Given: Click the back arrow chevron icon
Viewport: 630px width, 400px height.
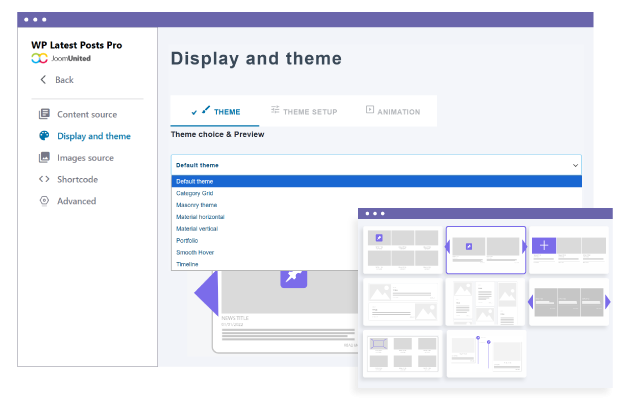Looking at the screenshot, I should [x=43, y=80].
